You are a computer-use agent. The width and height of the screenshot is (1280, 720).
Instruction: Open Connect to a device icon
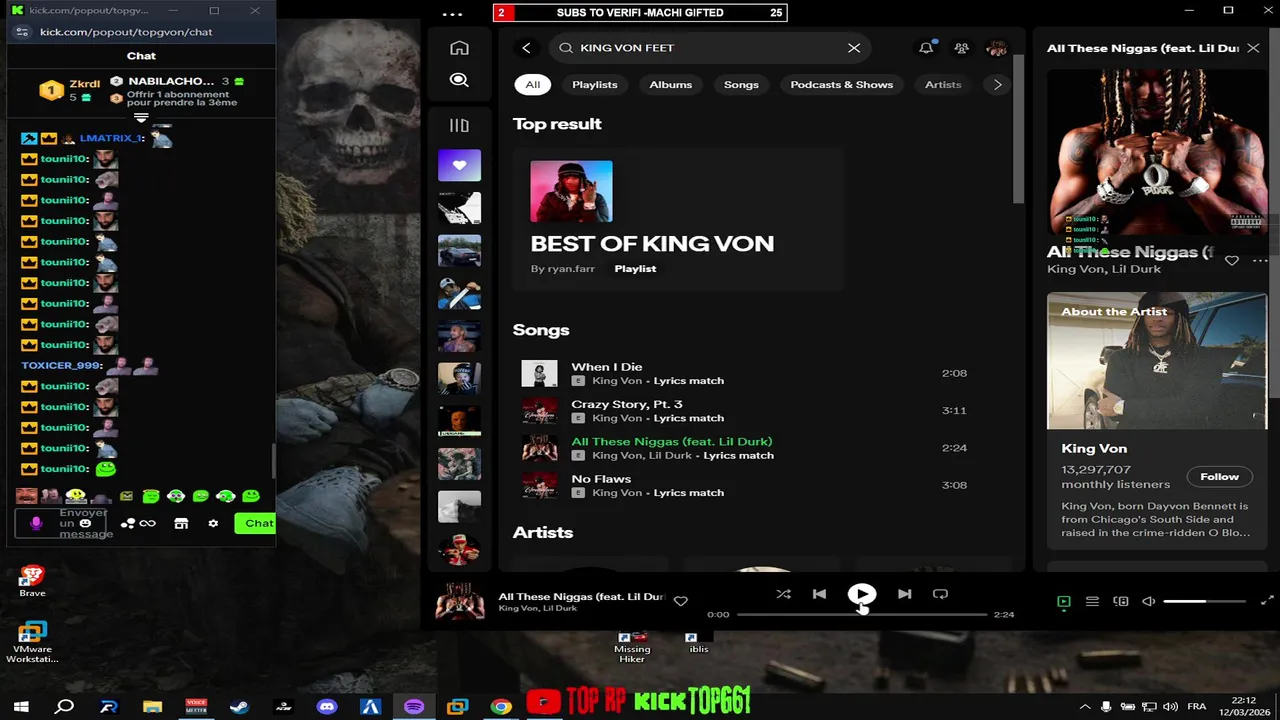point(1121,601)
